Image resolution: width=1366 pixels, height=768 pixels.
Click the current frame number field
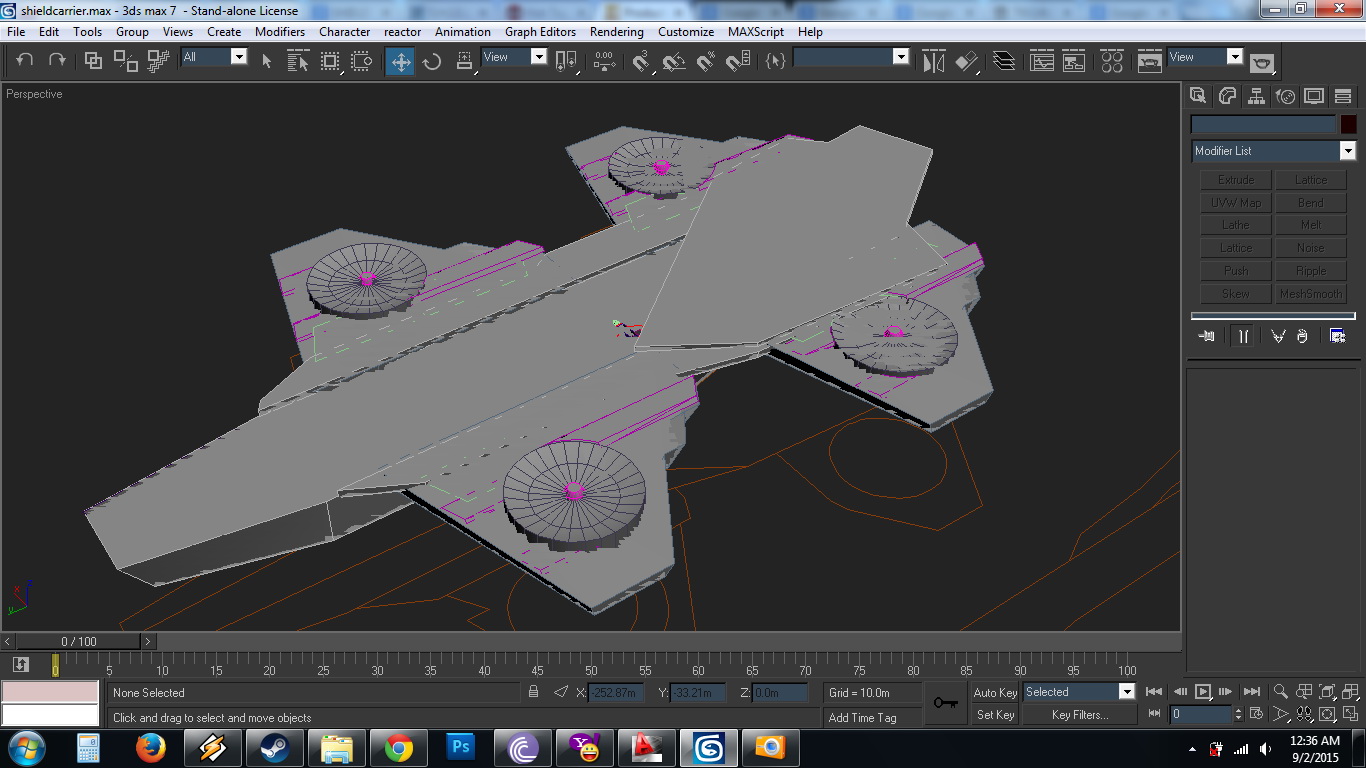1201,714
